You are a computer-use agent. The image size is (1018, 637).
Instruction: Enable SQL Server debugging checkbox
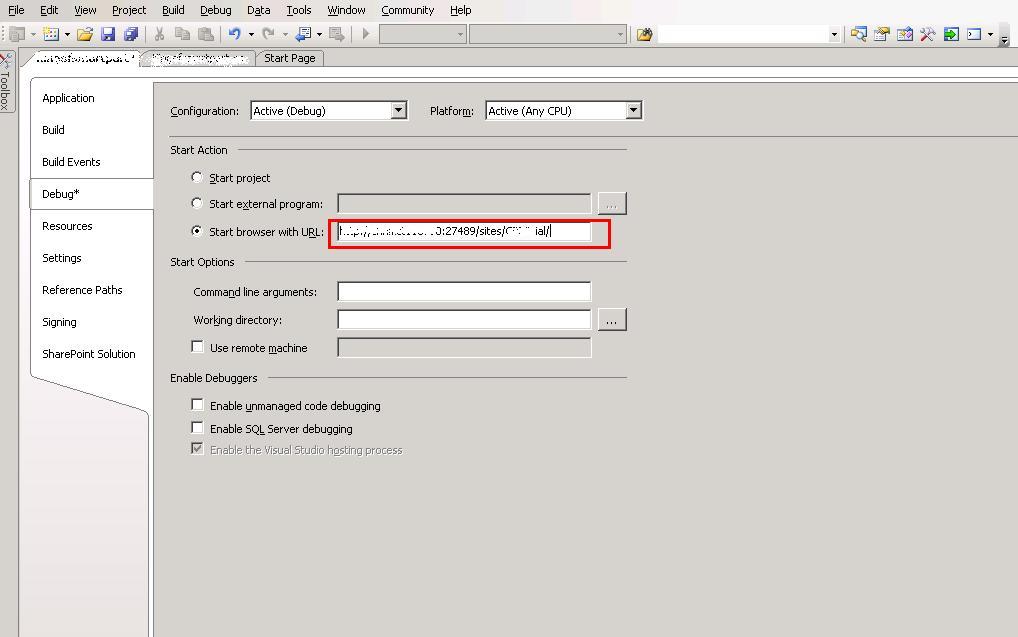point(197,428)
